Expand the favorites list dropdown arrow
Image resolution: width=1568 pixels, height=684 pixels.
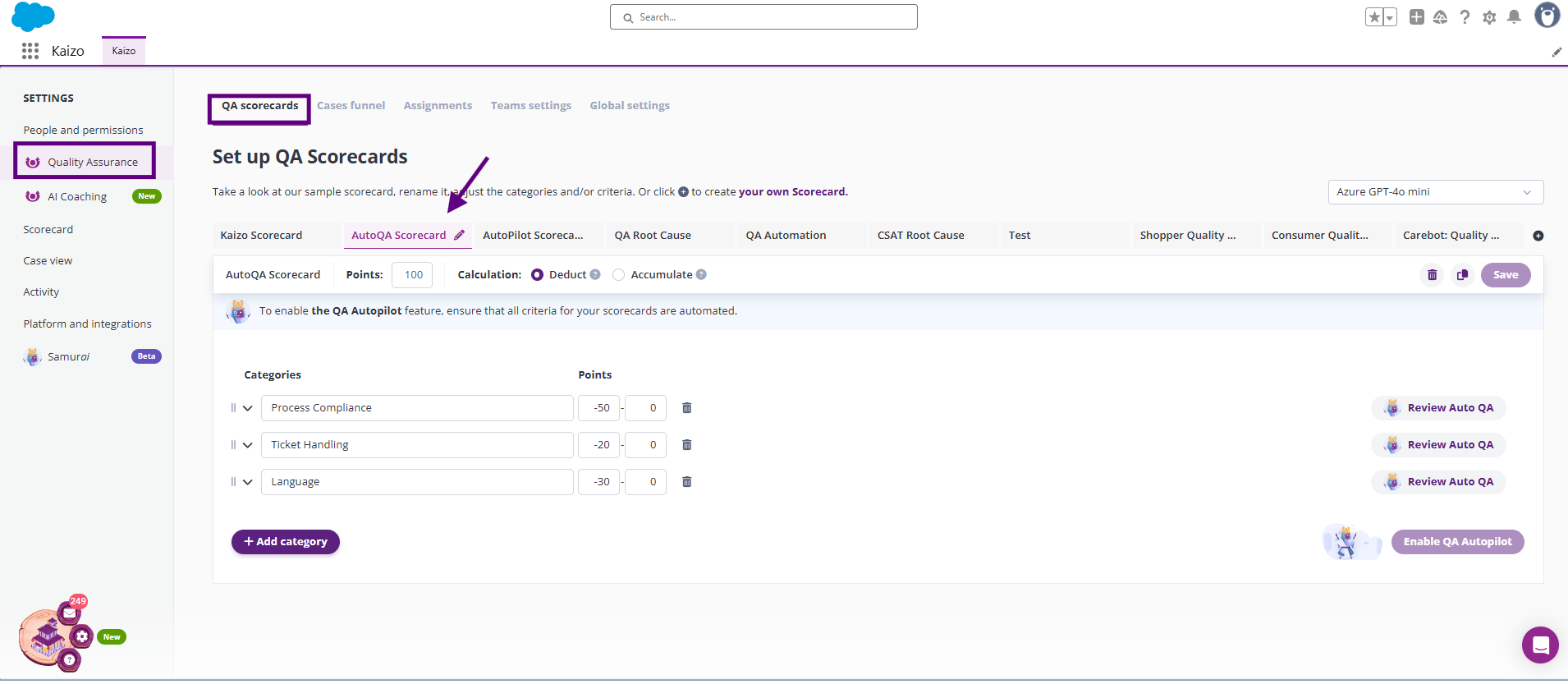tap(1390, 17)
